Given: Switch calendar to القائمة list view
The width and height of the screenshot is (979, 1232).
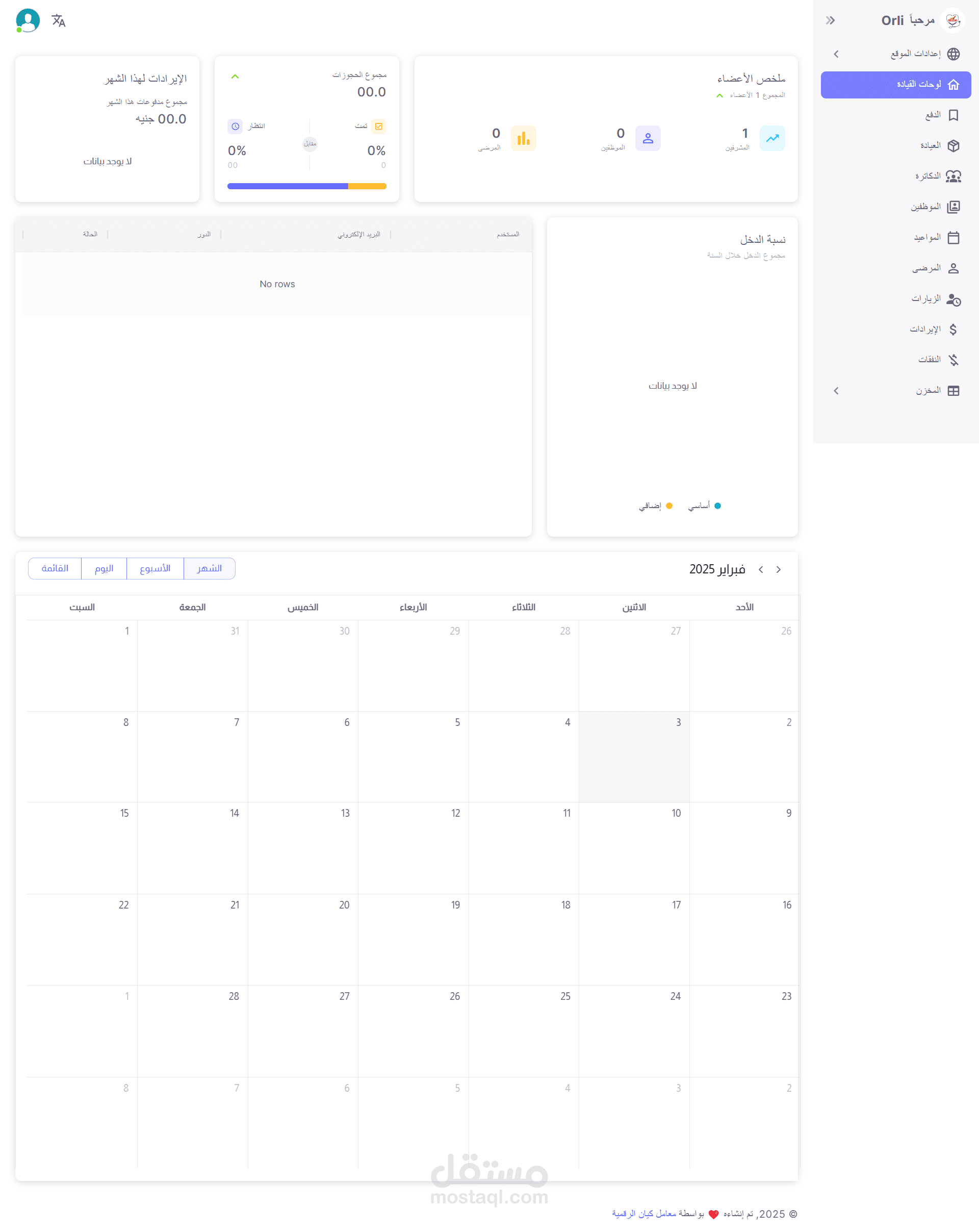Looking at the screenshot, I should [55, 569].
